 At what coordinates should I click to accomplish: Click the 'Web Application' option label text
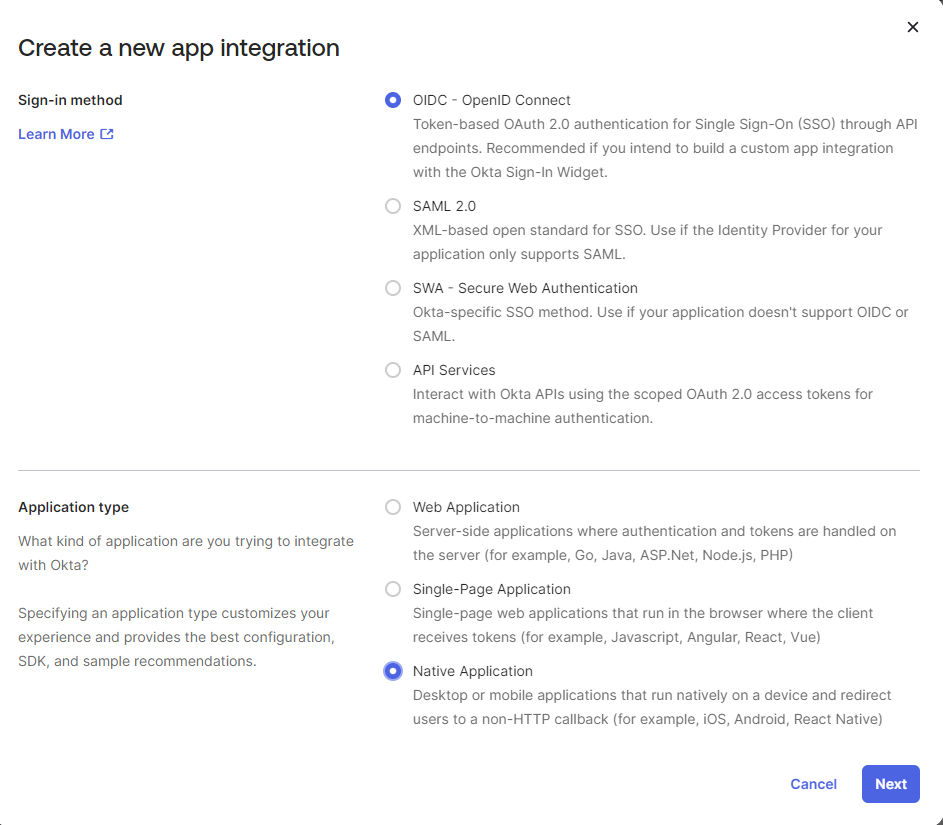click(466, 507)
